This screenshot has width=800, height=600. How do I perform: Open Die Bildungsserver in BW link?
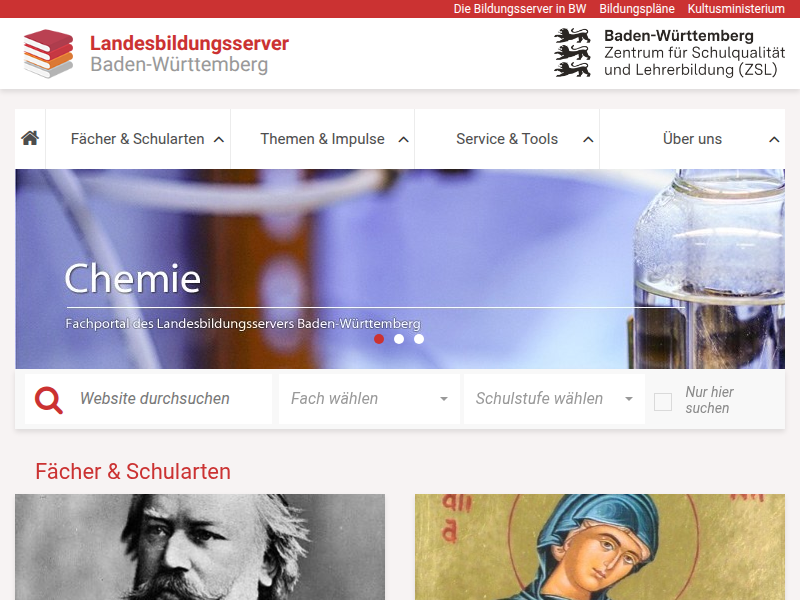coord(519,9)
